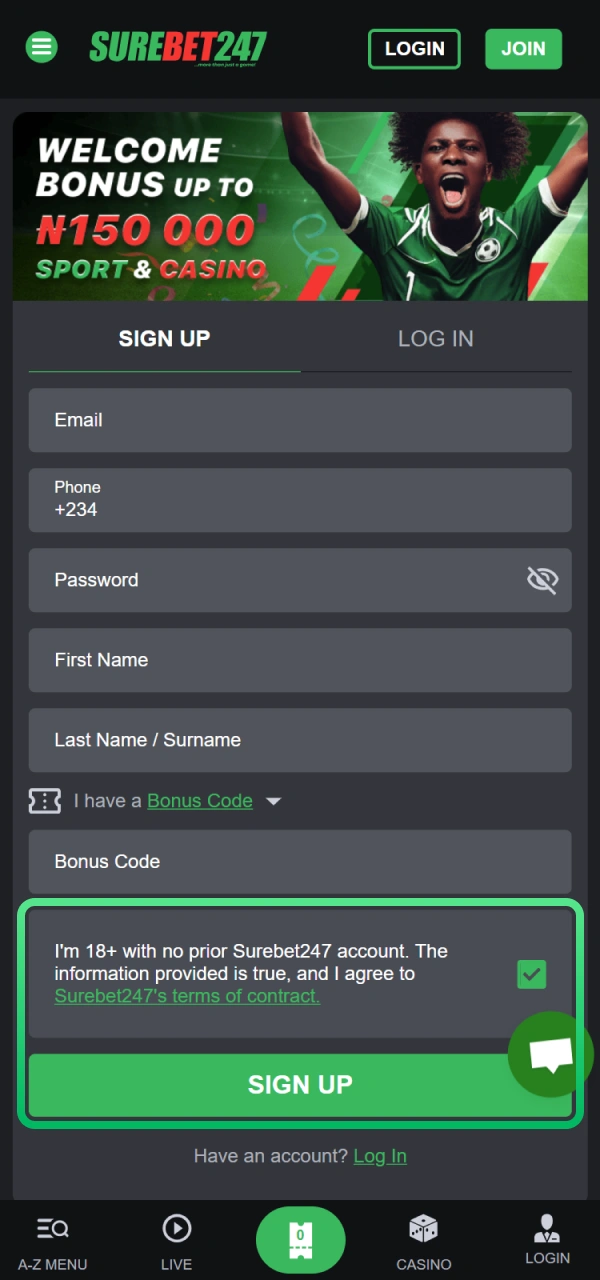Click the Log In link below the form
Viewport: 600px width, 1280px height.
tap(380, 1155)
